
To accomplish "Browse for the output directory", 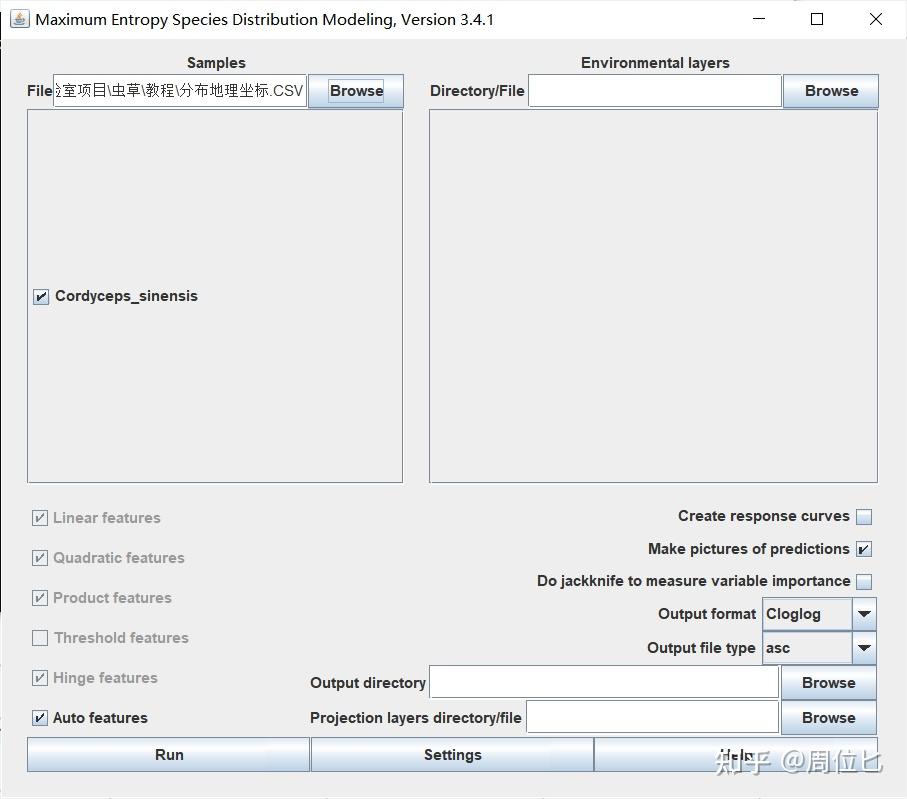I will click(x=828, y=683).
